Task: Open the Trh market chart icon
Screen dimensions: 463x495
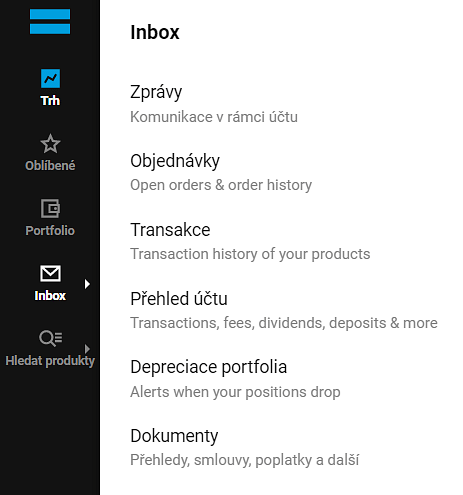Action: pos(50,79)
